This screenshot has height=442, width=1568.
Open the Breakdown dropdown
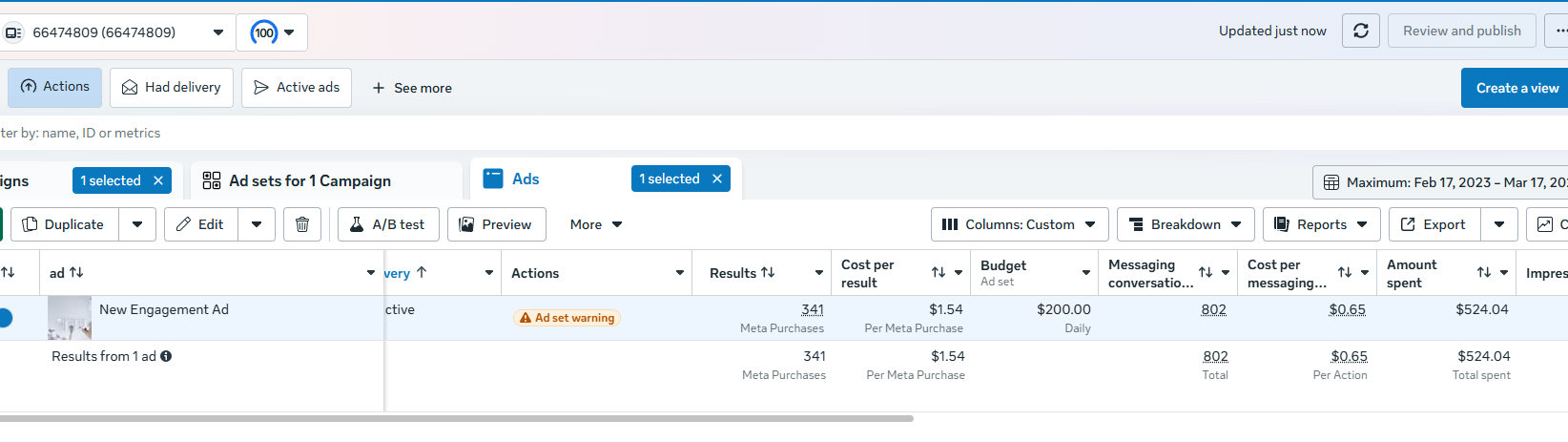click(x=1186, y=224)
